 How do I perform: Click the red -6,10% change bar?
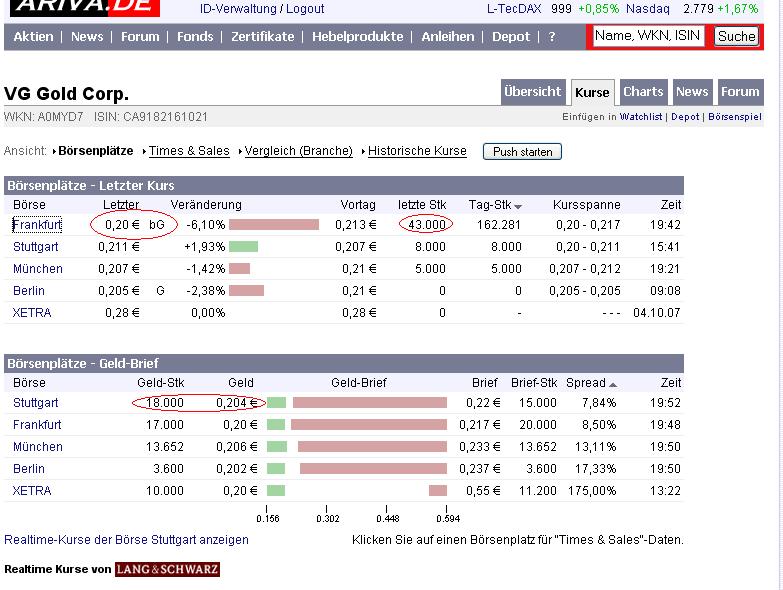274,225
